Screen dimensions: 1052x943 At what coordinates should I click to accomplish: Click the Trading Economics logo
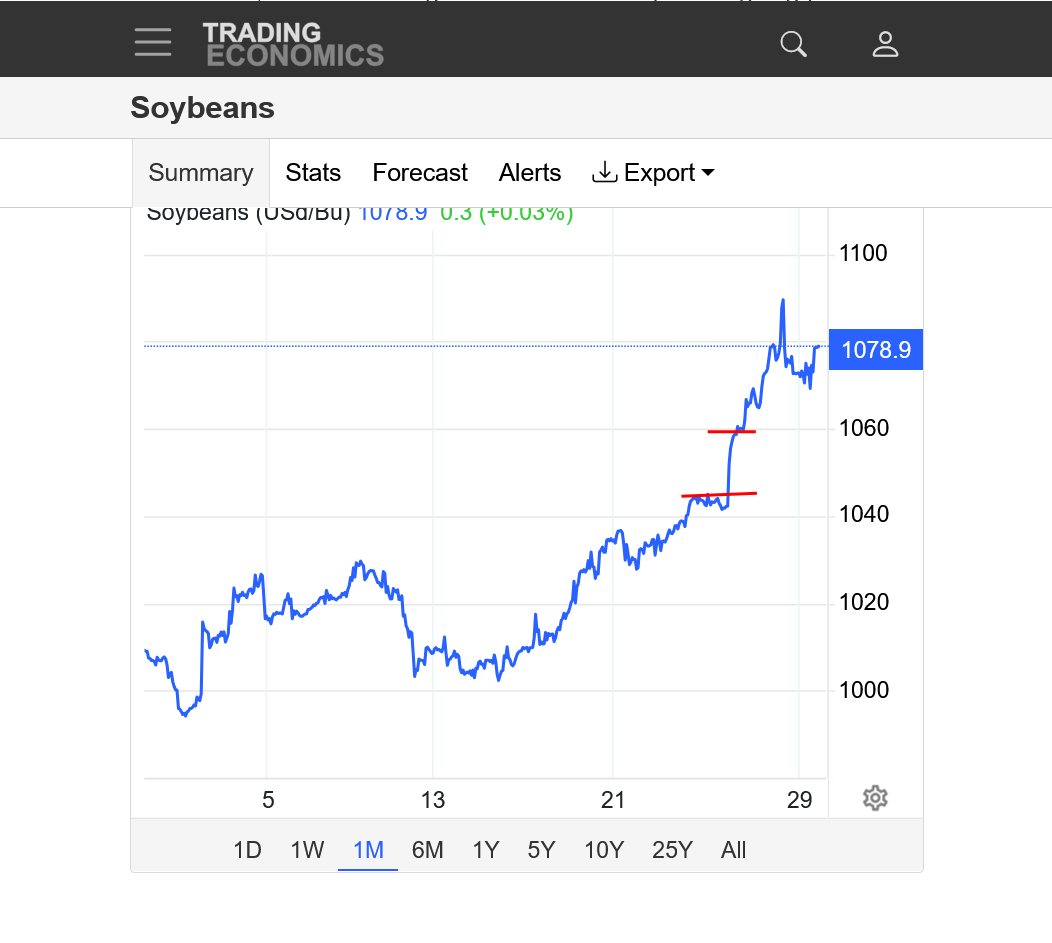tap(292, 44)
